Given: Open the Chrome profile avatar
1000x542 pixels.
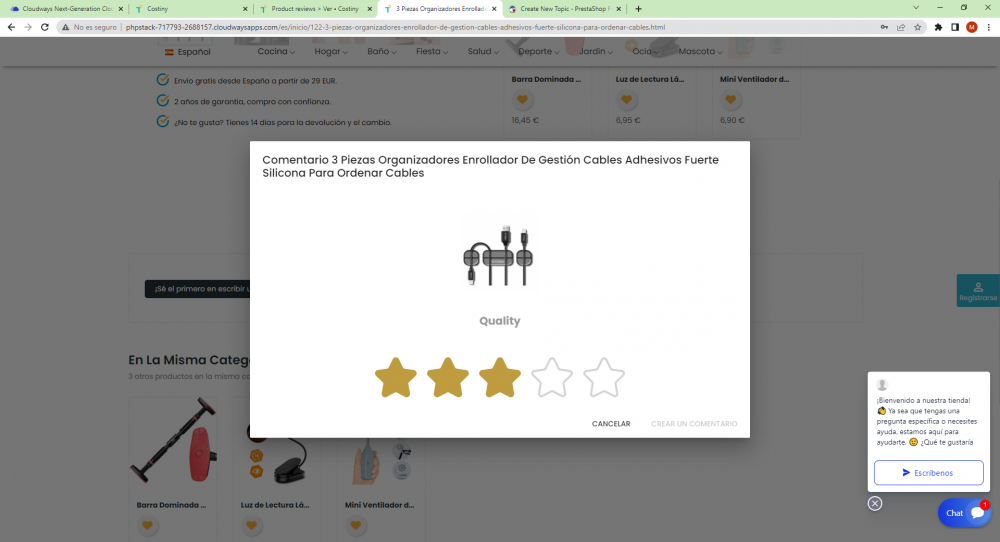Looking at the screenshot, I should click(971, 27).
